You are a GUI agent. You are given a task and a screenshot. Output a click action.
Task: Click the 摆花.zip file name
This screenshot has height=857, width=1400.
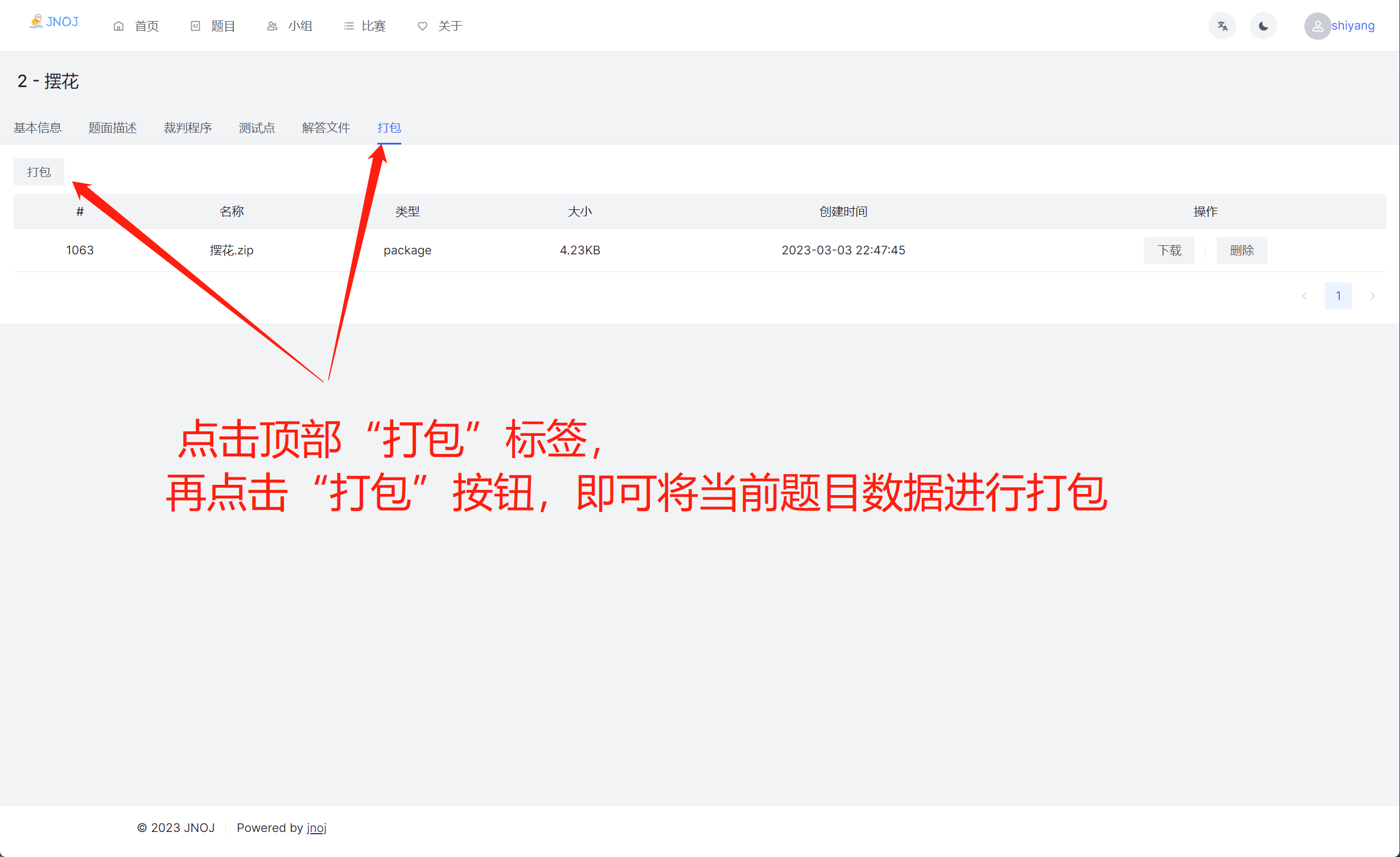click(232, 250)
